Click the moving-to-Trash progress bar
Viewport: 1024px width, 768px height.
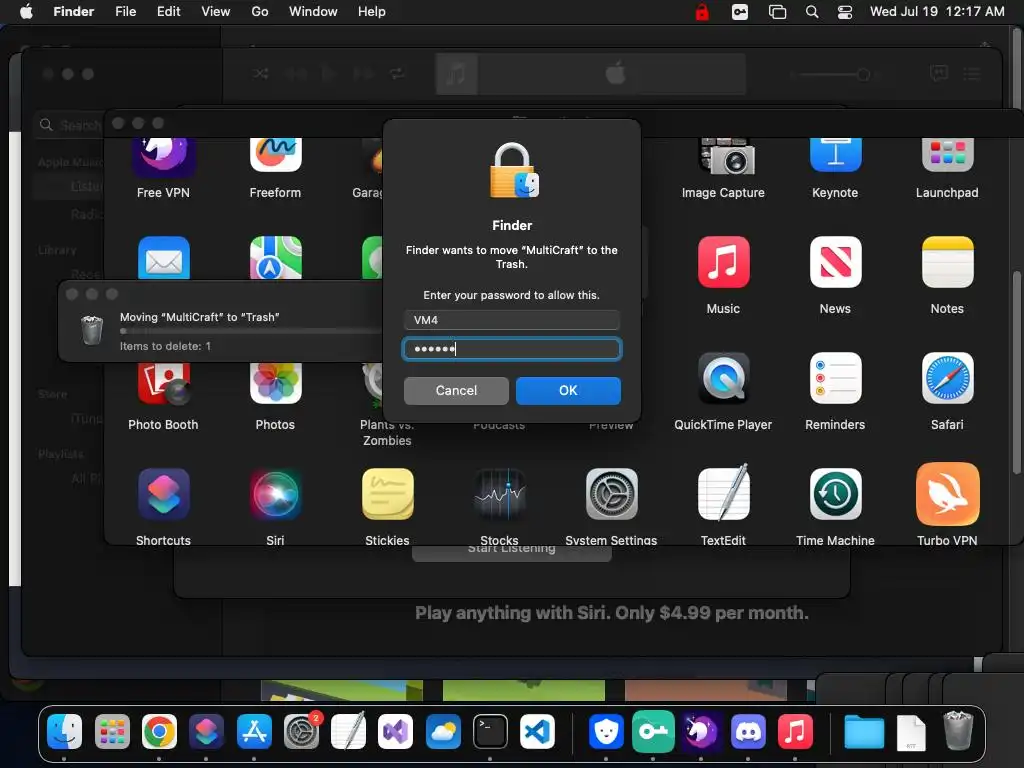(x=251, y=331)
